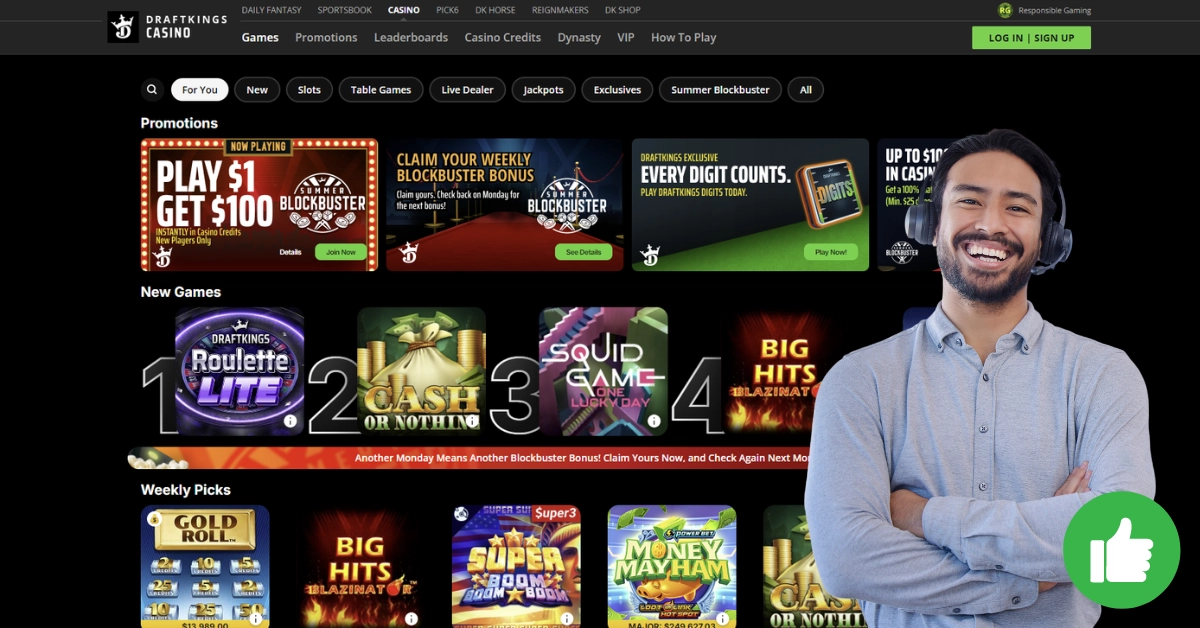Click Play Now on Every Digit Counts promo

click(831, 252)
